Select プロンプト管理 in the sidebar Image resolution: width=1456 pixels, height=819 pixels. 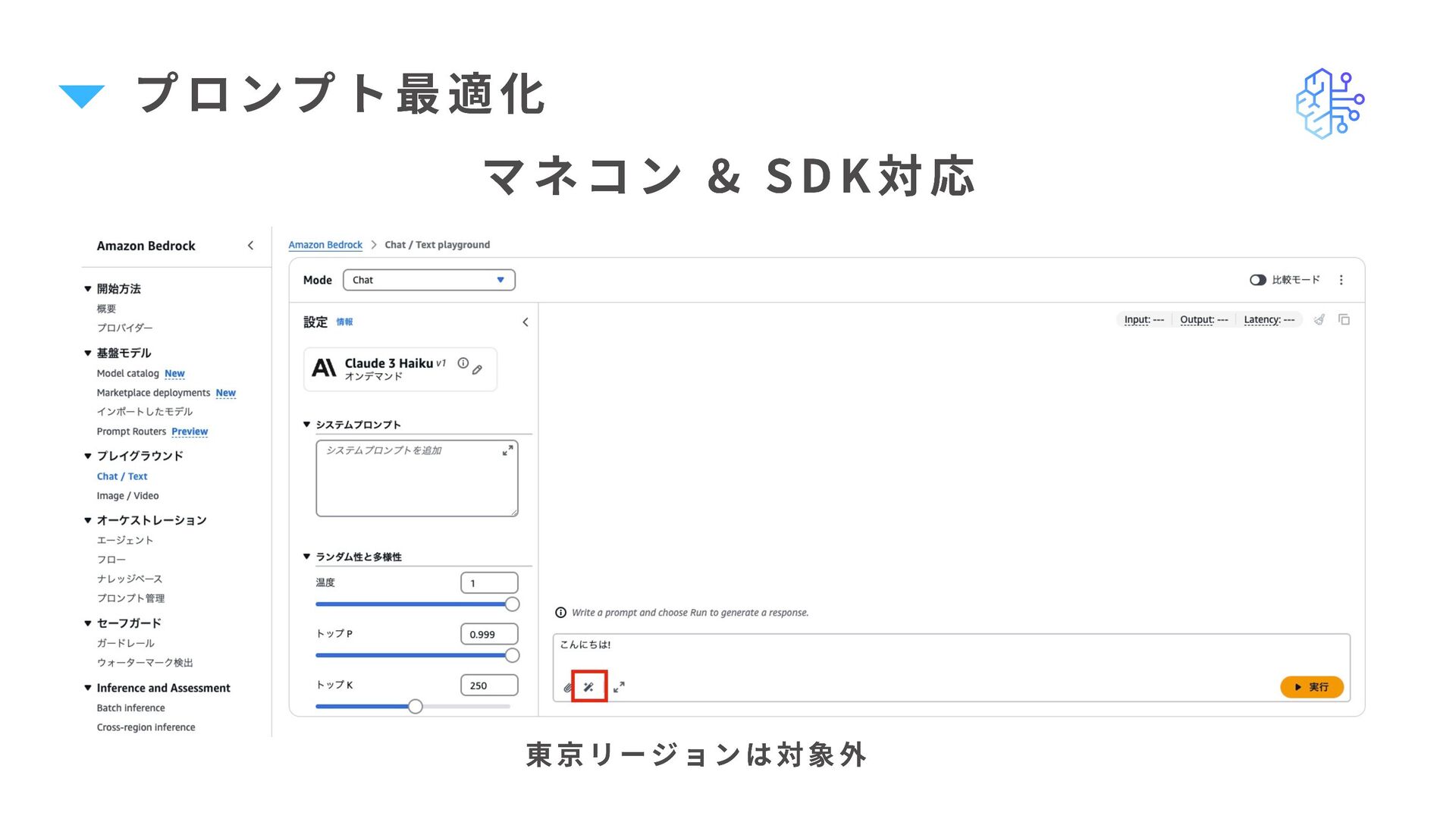(130, 598)
